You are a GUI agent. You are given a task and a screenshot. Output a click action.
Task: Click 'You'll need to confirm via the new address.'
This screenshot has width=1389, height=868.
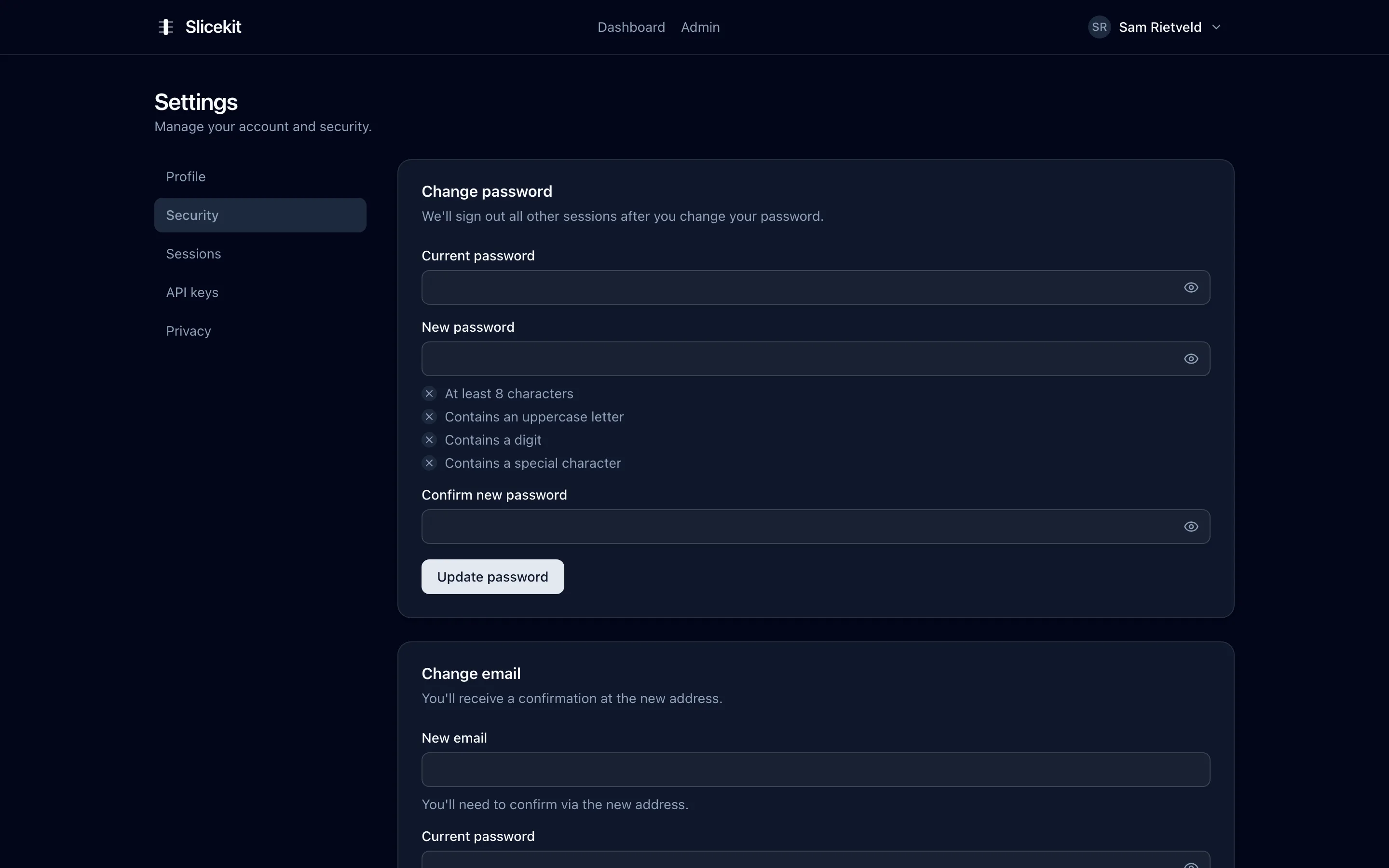click(555, 805)
